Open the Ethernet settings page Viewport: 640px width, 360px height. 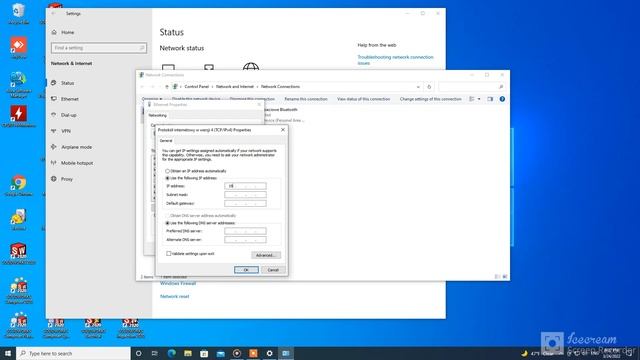(69, 99)
